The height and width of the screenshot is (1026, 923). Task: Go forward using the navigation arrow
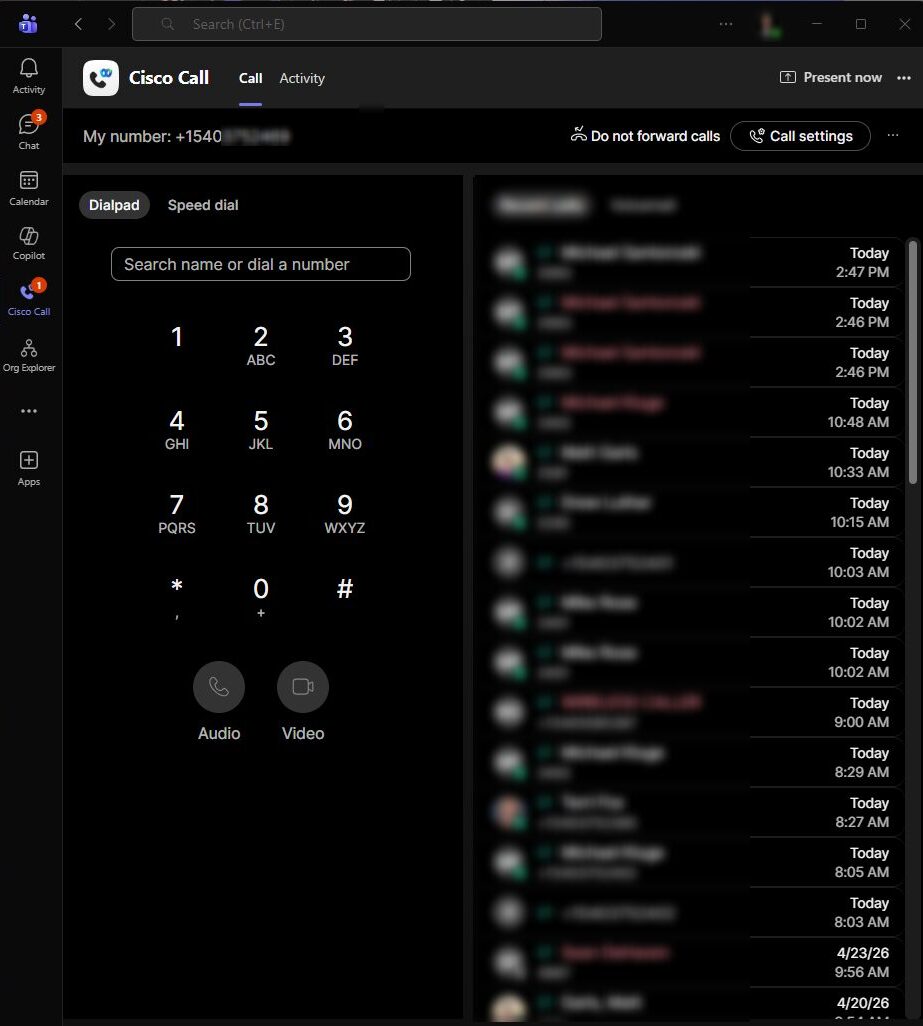(111, 24)
